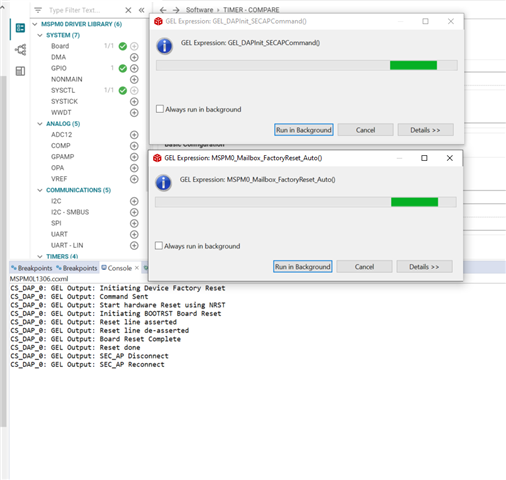Enable Always run in background in DAPInit dialog

tap(160, 109)
